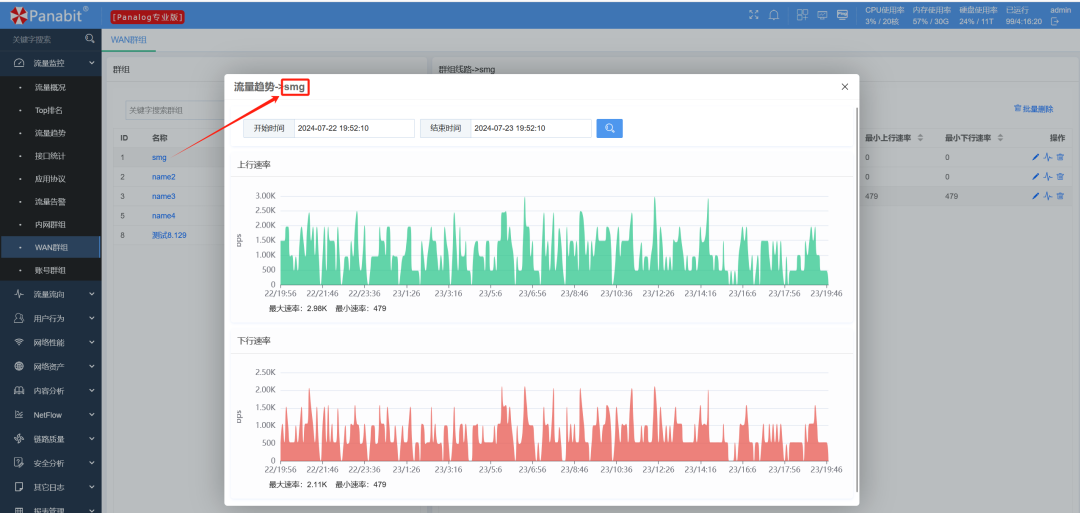Open 流量概况 in the sidebar
The image size is (1080, 513).
pos(50,87)
